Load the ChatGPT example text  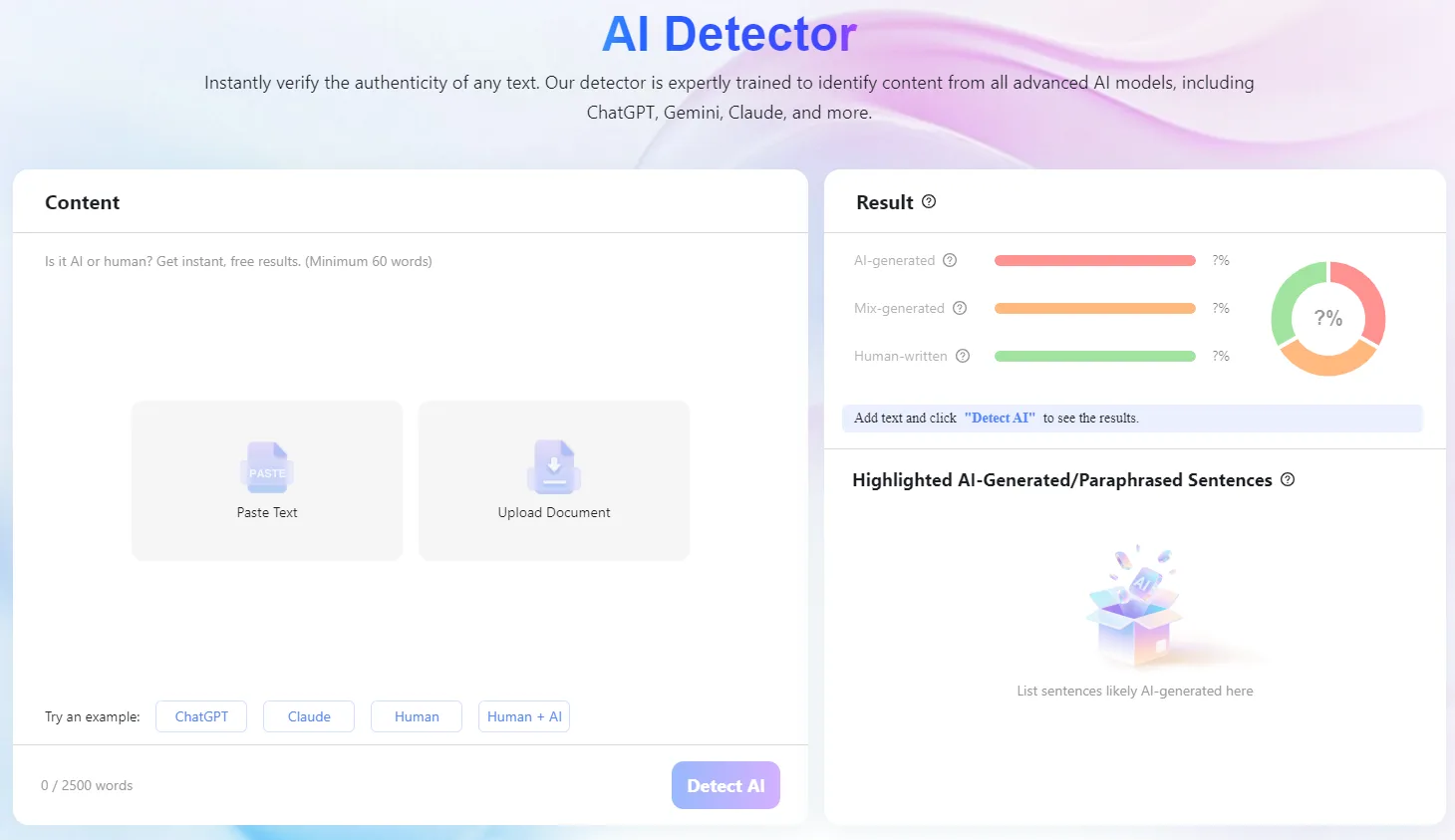200,715
